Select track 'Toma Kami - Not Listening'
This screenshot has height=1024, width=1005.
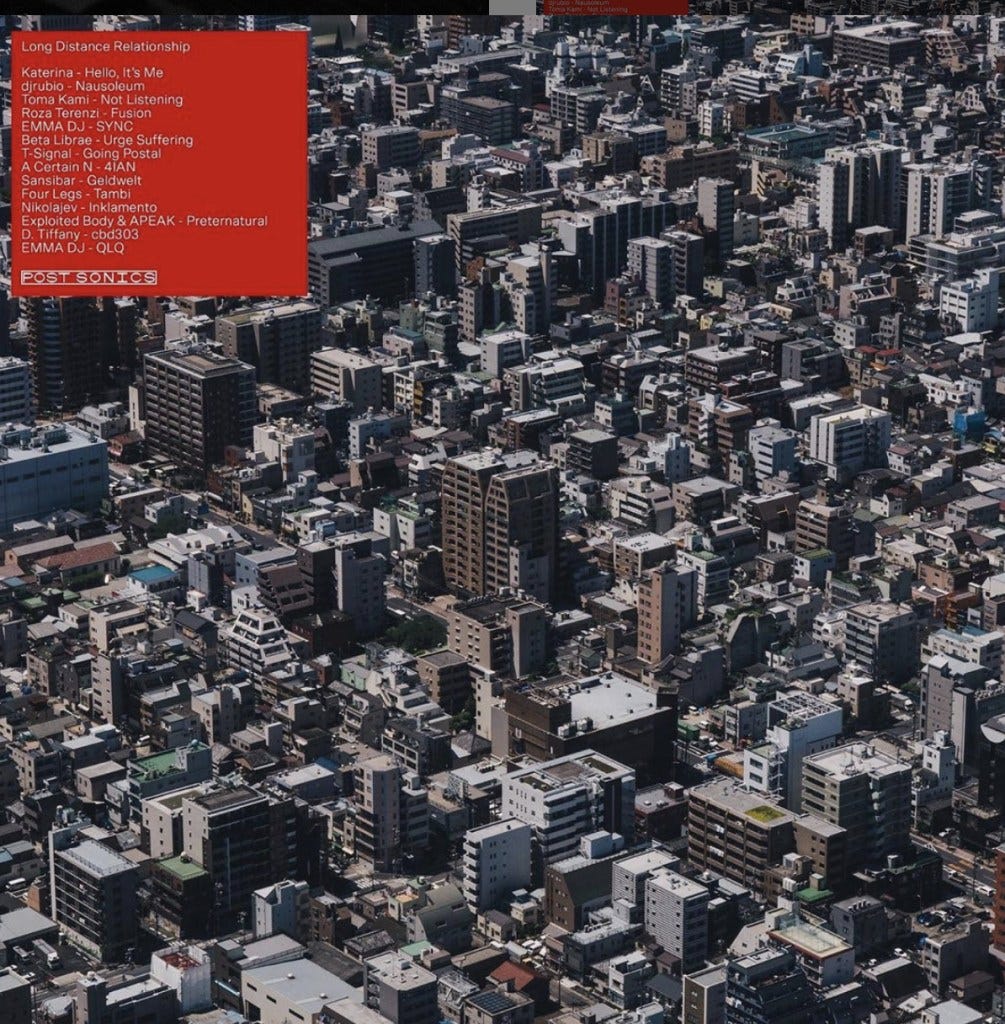102,99
